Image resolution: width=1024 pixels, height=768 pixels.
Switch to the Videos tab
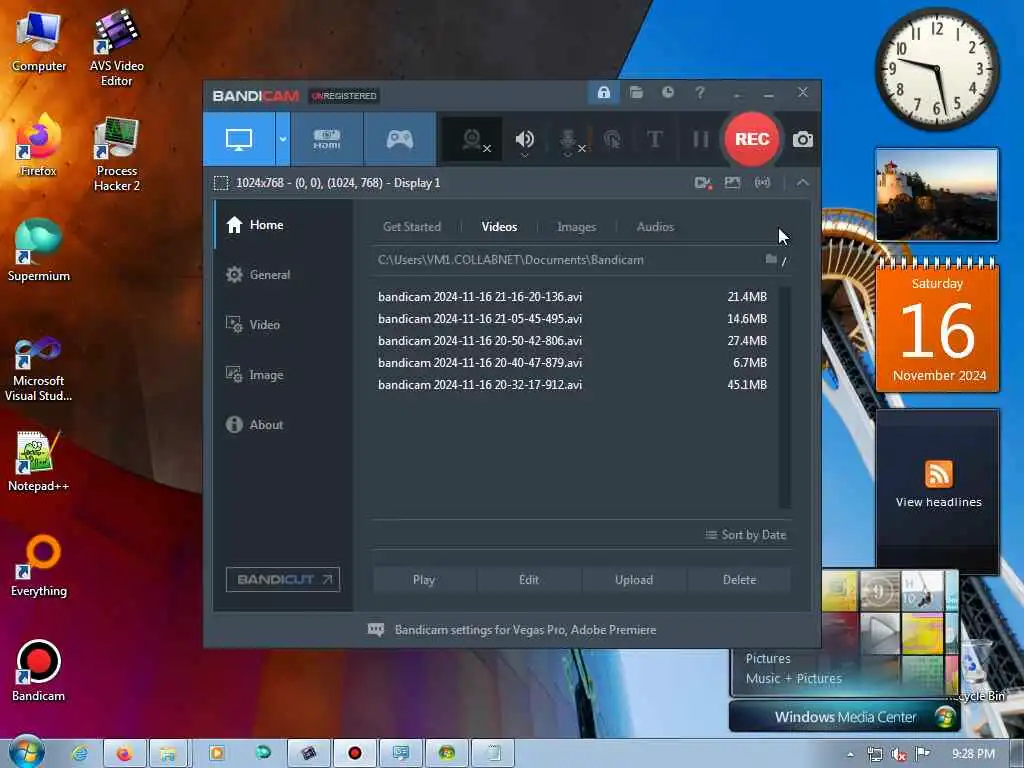coord(499,227)
